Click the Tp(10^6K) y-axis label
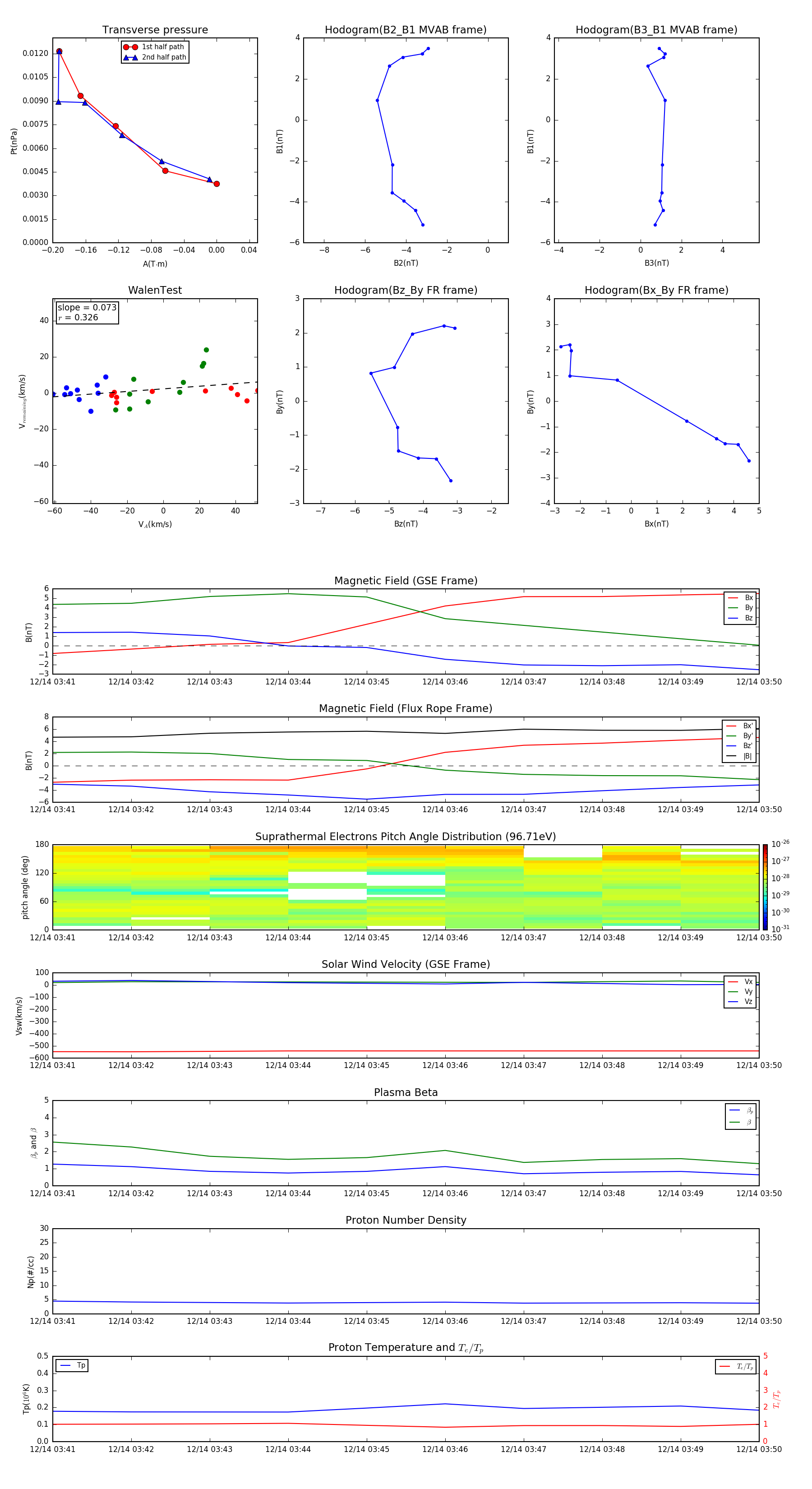 point(26,1399)
